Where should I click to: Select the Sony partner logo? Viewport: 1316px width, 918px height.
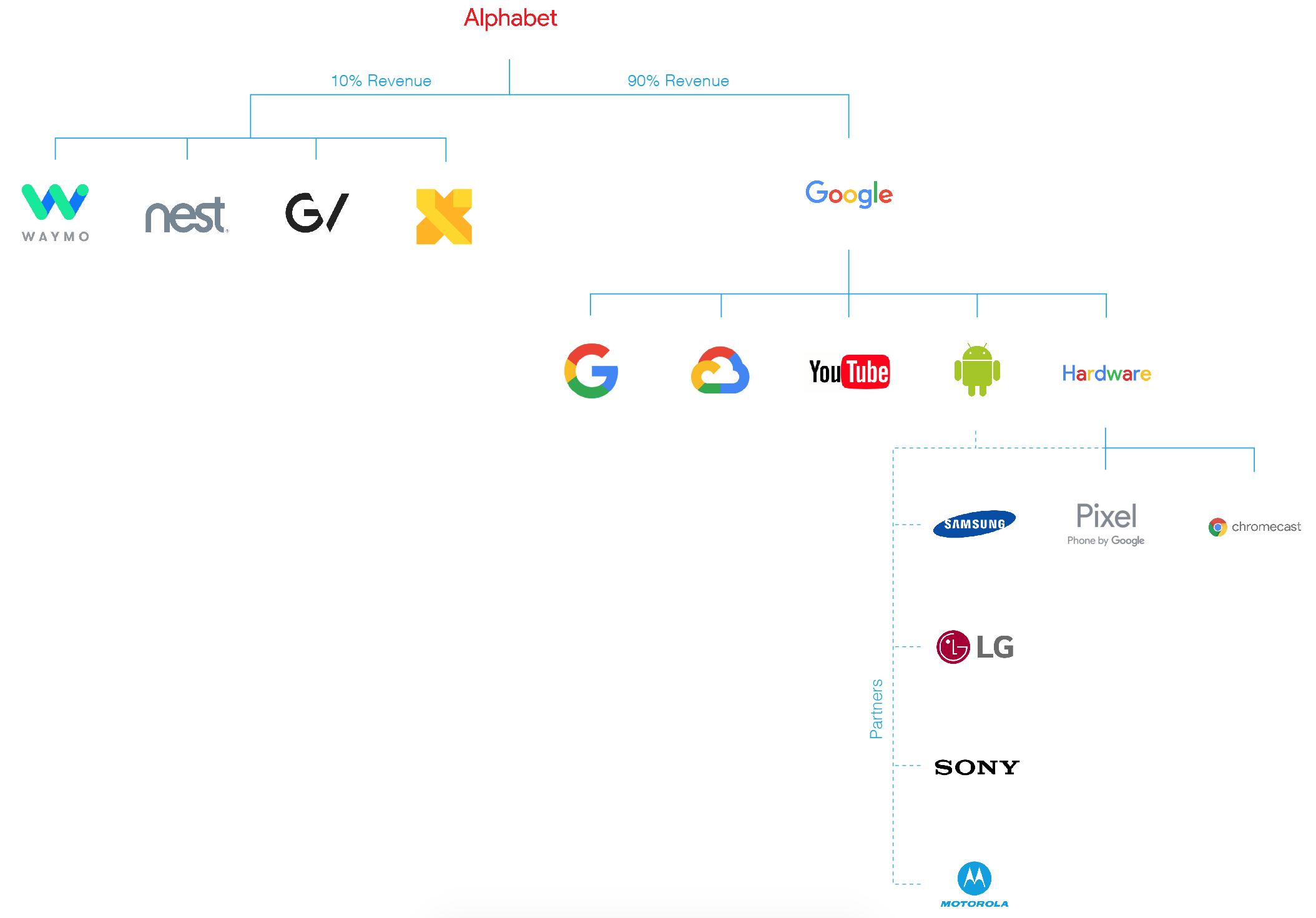click(978, 768)
